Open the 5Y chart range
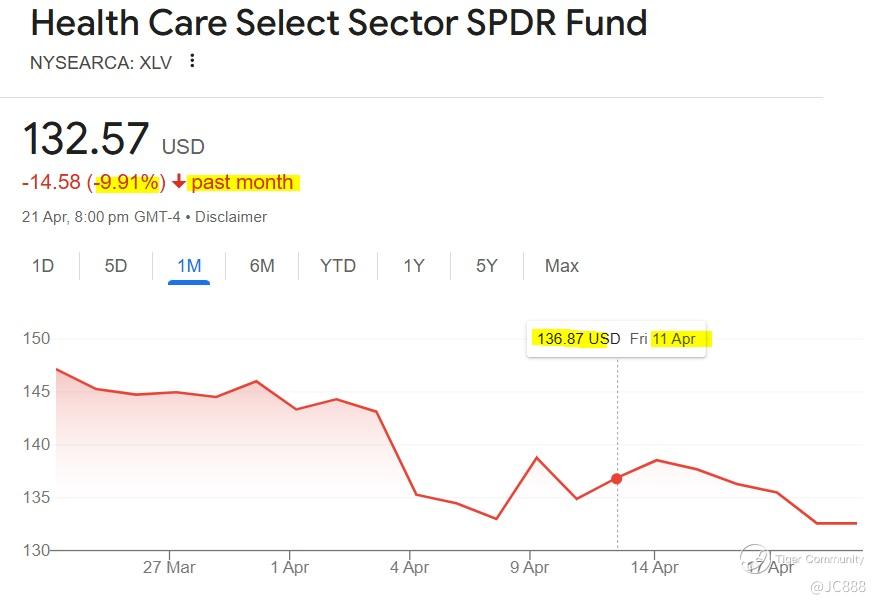 click(487, 266)
